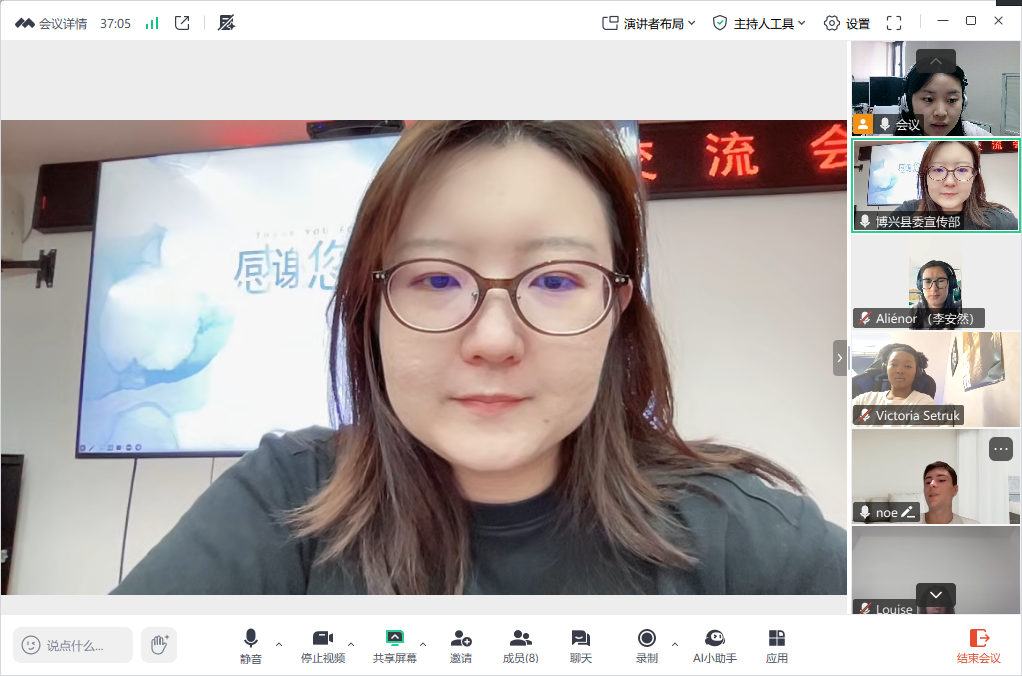1022x676 pixels.
Task: Open the 主持人工具 host tools menu
Action: tap(758, 23)
